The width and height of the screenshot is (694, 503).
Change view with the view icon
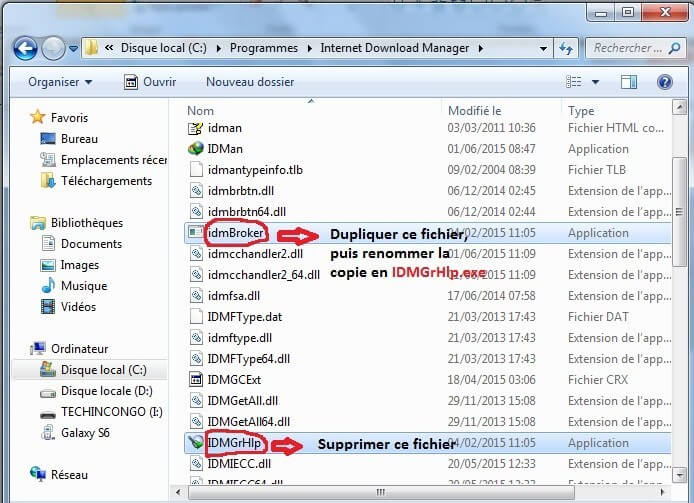[x=574, y=82]
